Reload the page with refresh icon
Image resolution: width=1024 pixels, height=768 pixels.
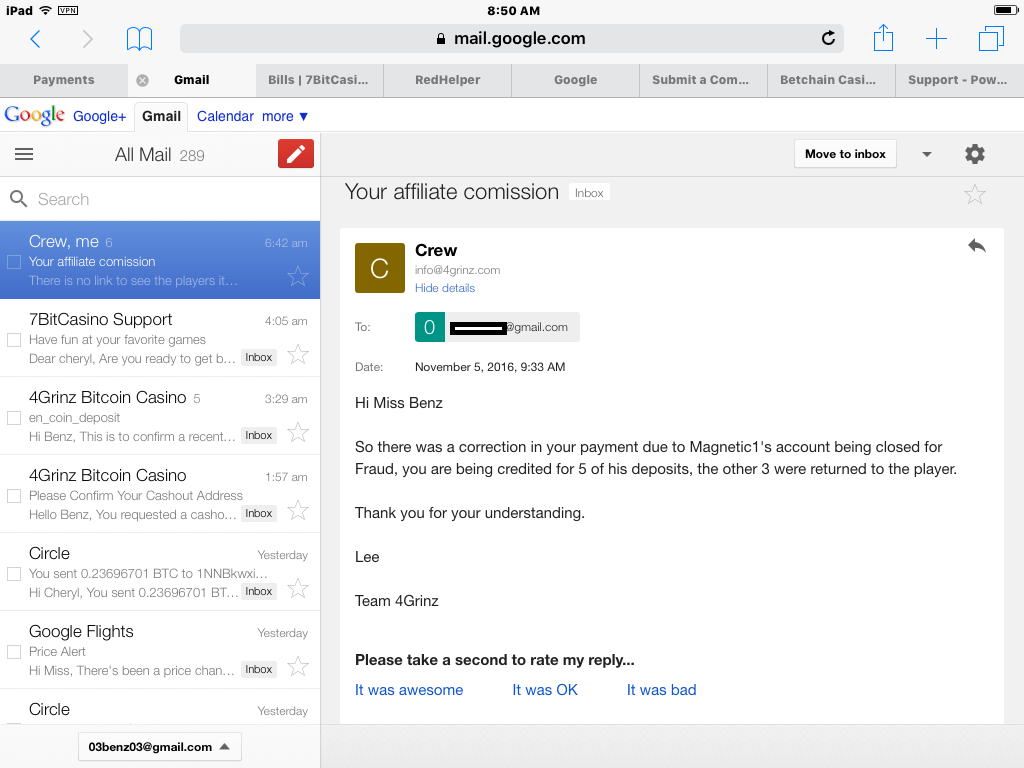click(828, 39)
